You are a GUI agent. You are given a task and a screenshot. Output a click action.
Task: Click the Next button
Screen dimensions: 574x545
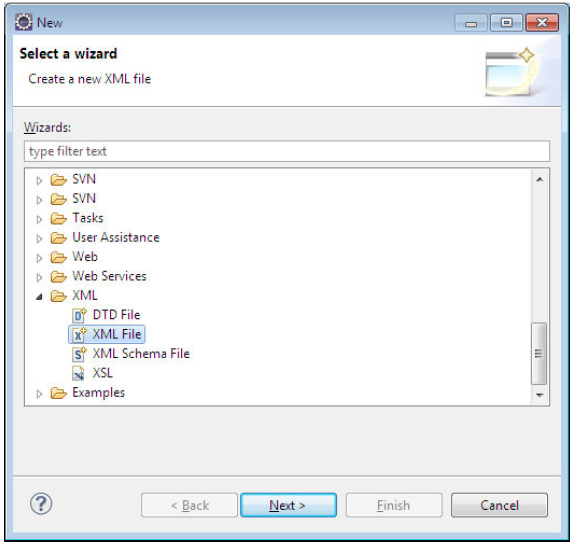click(288, 505)
